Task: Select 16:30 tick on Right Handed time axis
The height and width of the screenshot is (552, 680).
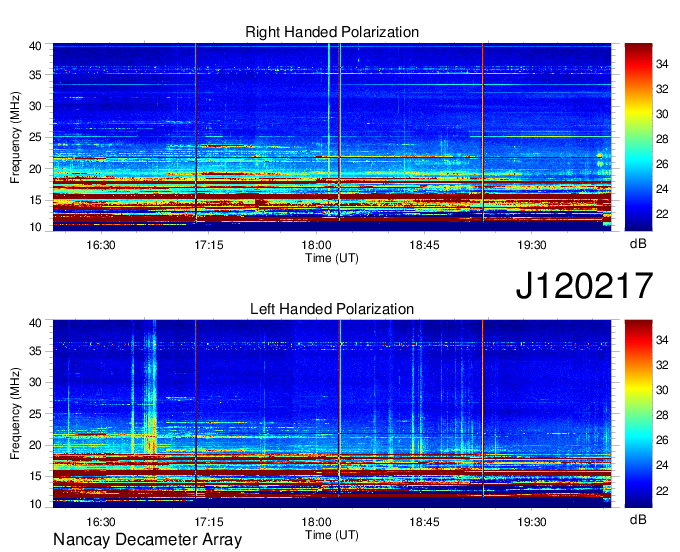Action: (101, 245)
